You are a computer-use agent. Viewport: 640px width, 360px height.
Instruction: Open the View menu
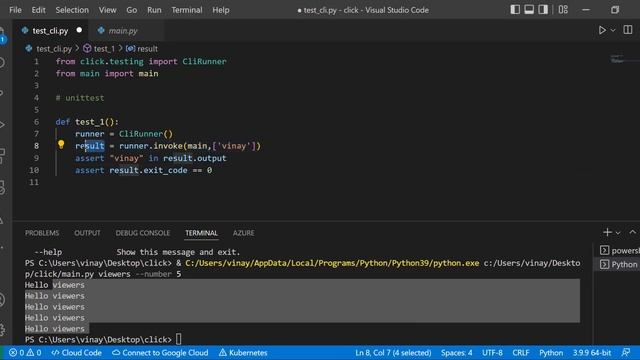(x=107, y=10)
